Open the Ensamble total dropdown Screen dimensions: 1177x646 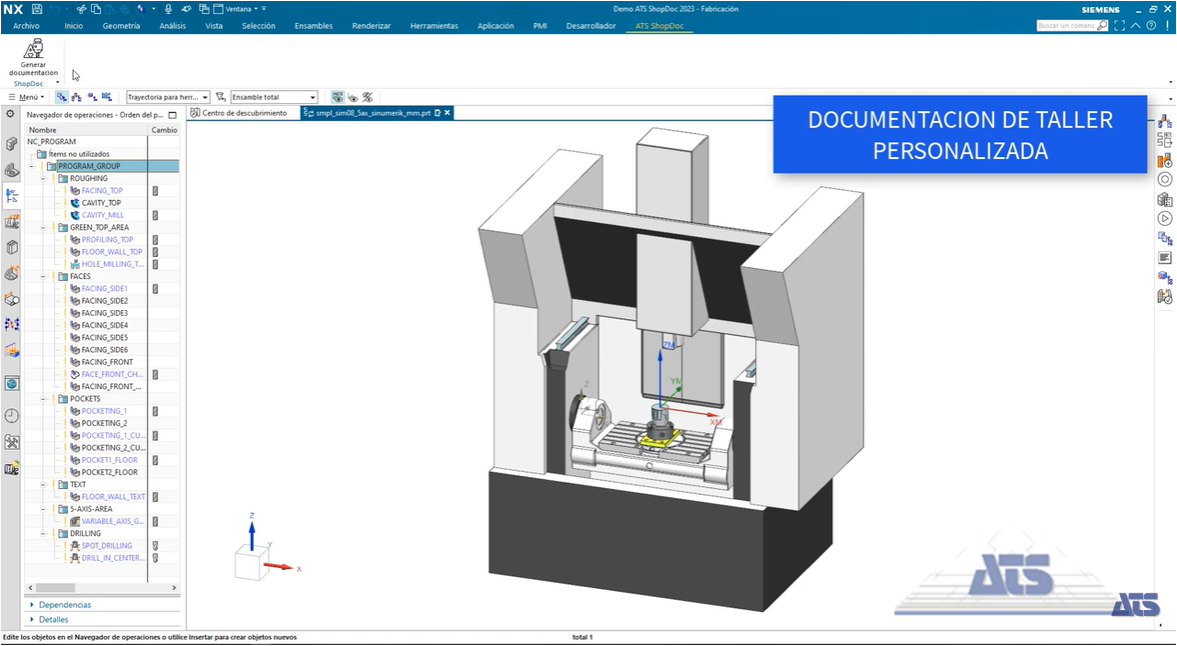[x=274, y=97]
